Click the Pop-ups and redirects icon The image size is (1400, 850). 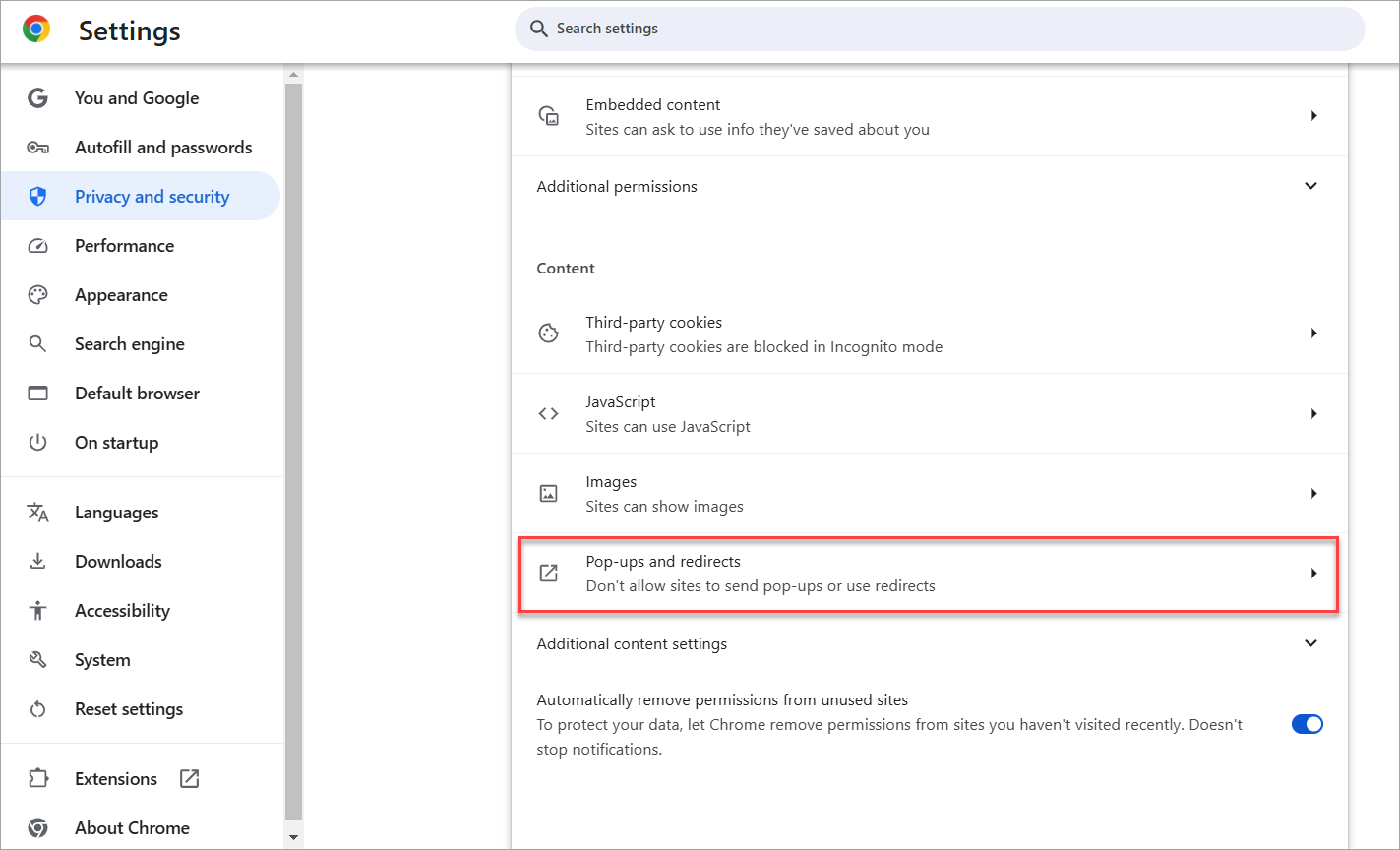(x=549, y=574)
